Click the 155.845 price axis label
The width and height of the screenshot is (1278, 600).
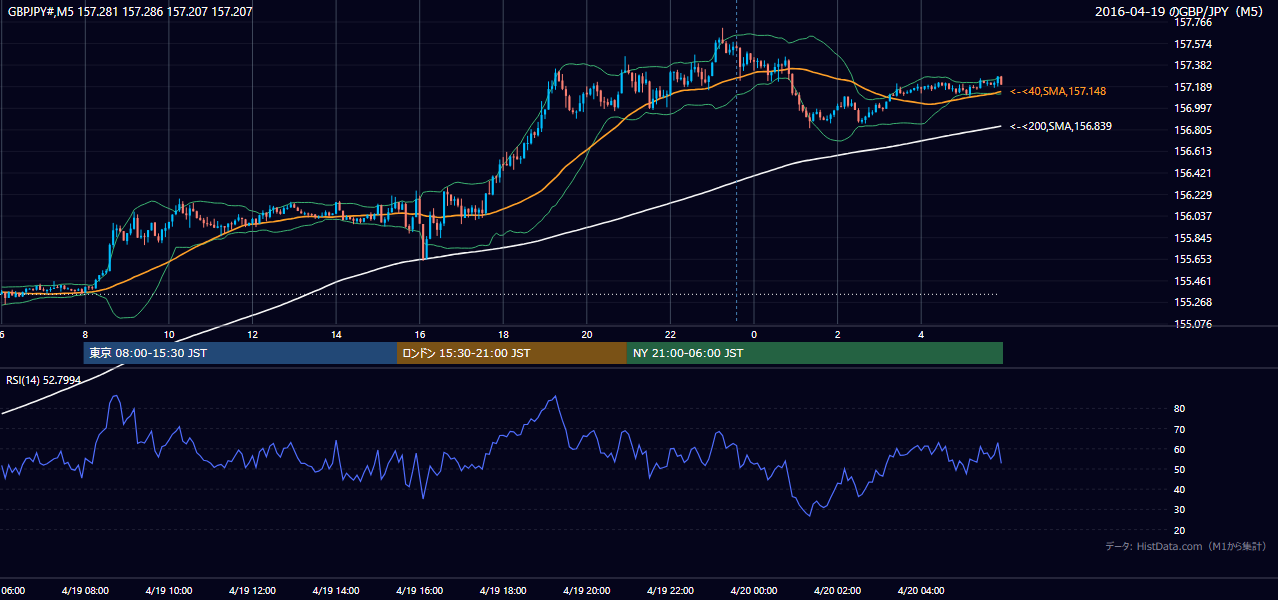pyautogui.click(x=1193, y=238)
